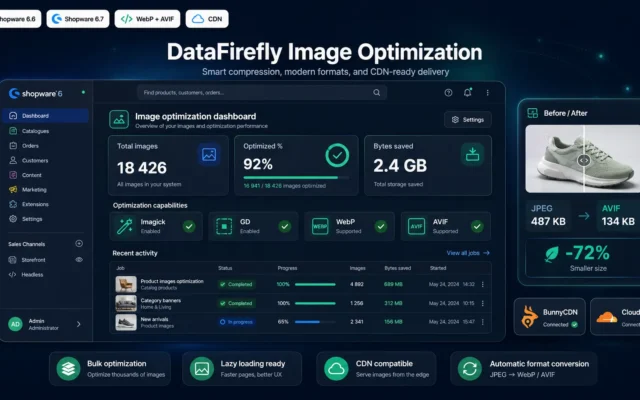Image resolution: width=640 pixels, height=400 pixels.
Task: Open Category banners job thumbnail
Action: point(126,303)
